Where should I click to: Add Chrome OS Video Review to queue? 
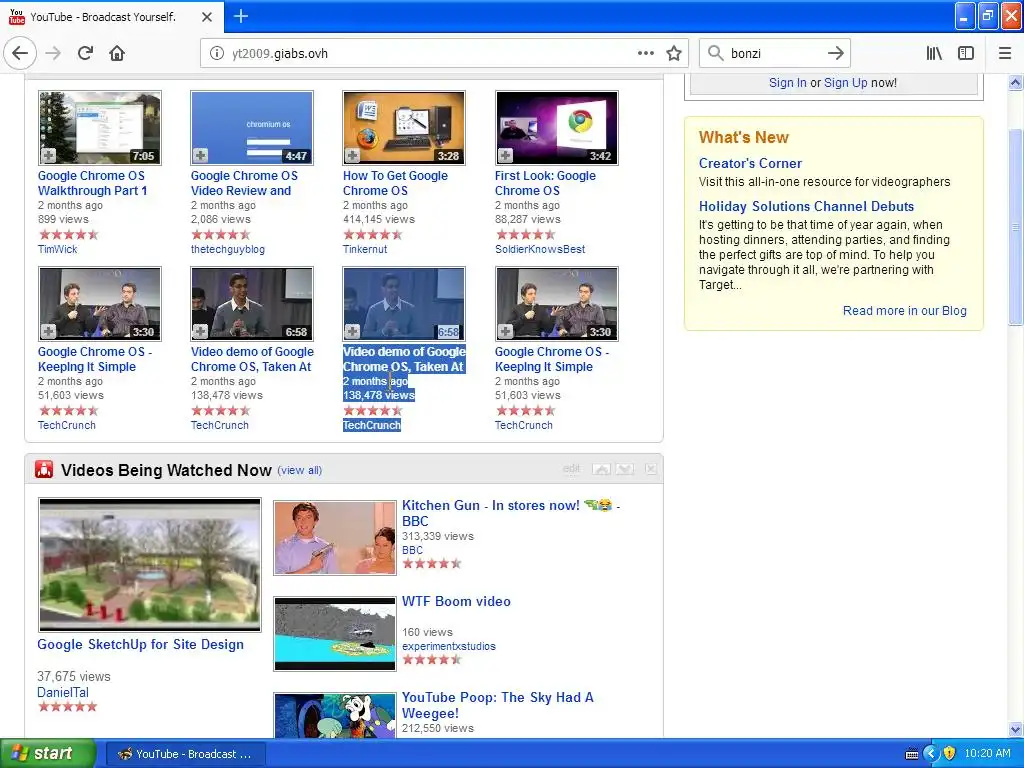pyautogui.click(x=200, y=155)
